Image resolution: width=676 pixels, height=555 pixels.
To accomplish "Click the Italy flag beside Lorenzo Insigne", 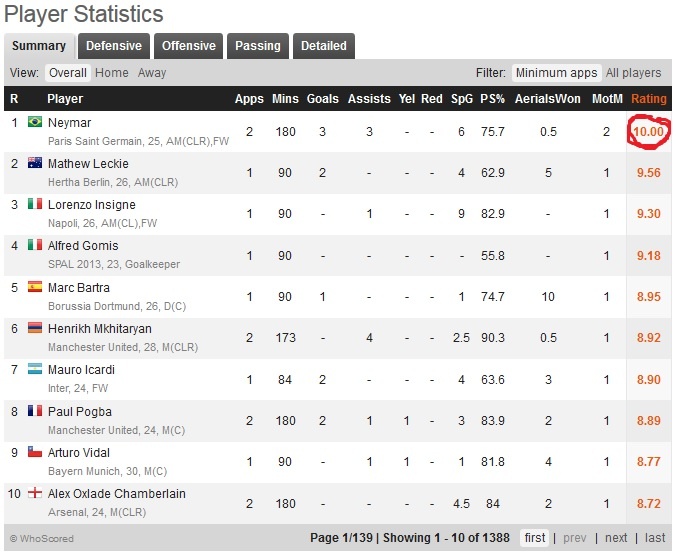I will click(x=35, y=205).
